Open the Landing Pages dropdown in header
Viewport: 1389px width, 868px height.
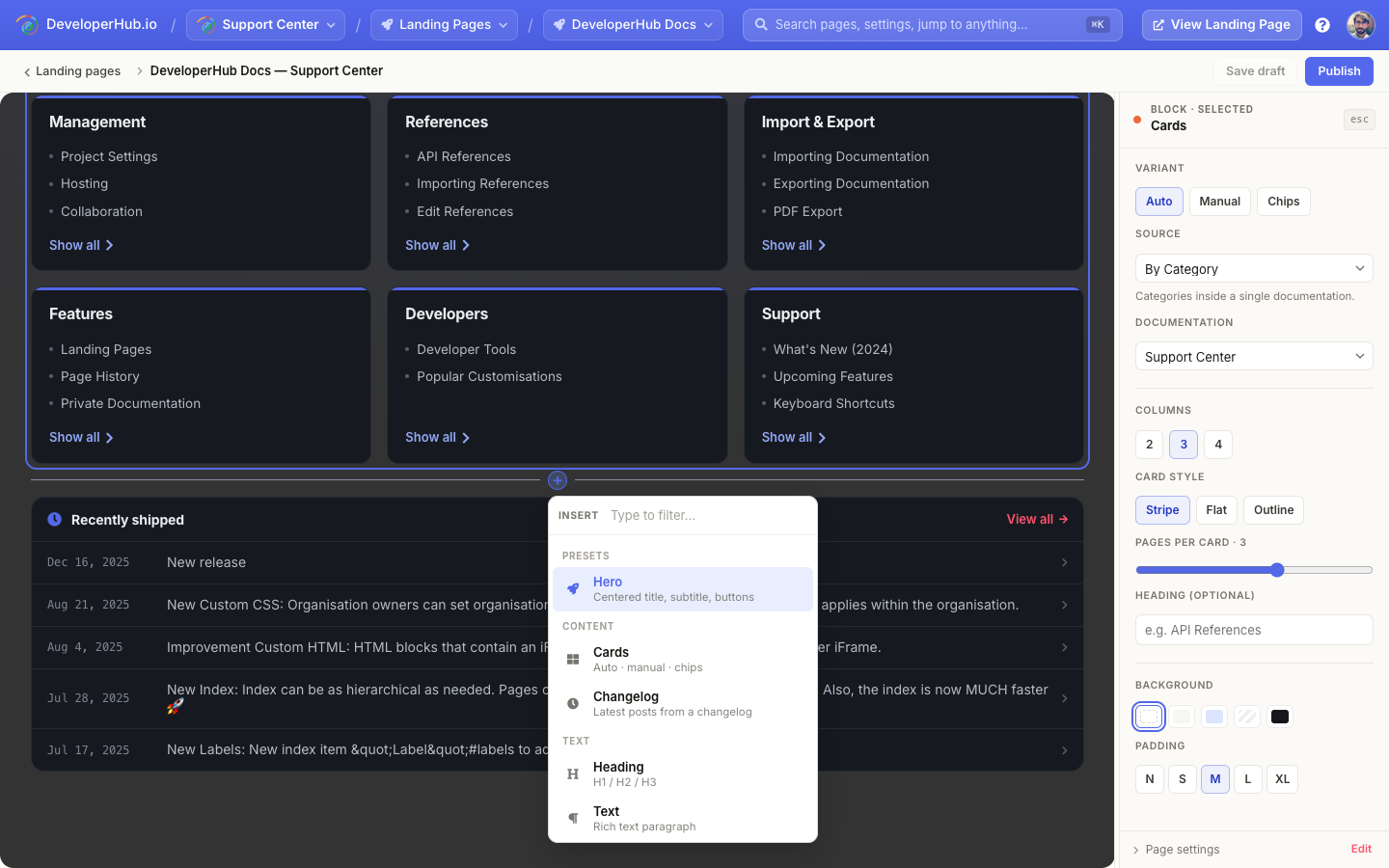(444, 25)
